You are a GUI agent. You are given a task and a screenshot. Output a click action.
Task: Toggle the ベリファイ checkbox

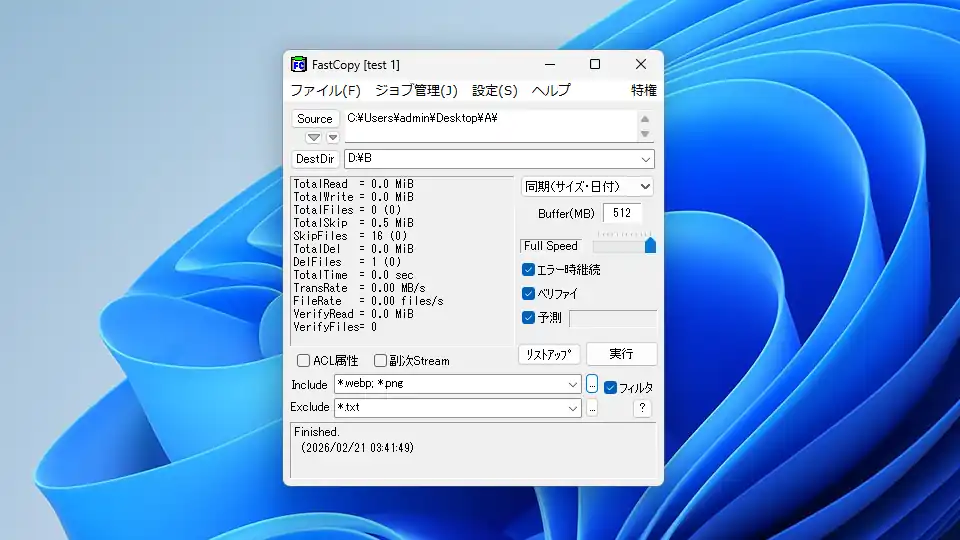point(528,293)
